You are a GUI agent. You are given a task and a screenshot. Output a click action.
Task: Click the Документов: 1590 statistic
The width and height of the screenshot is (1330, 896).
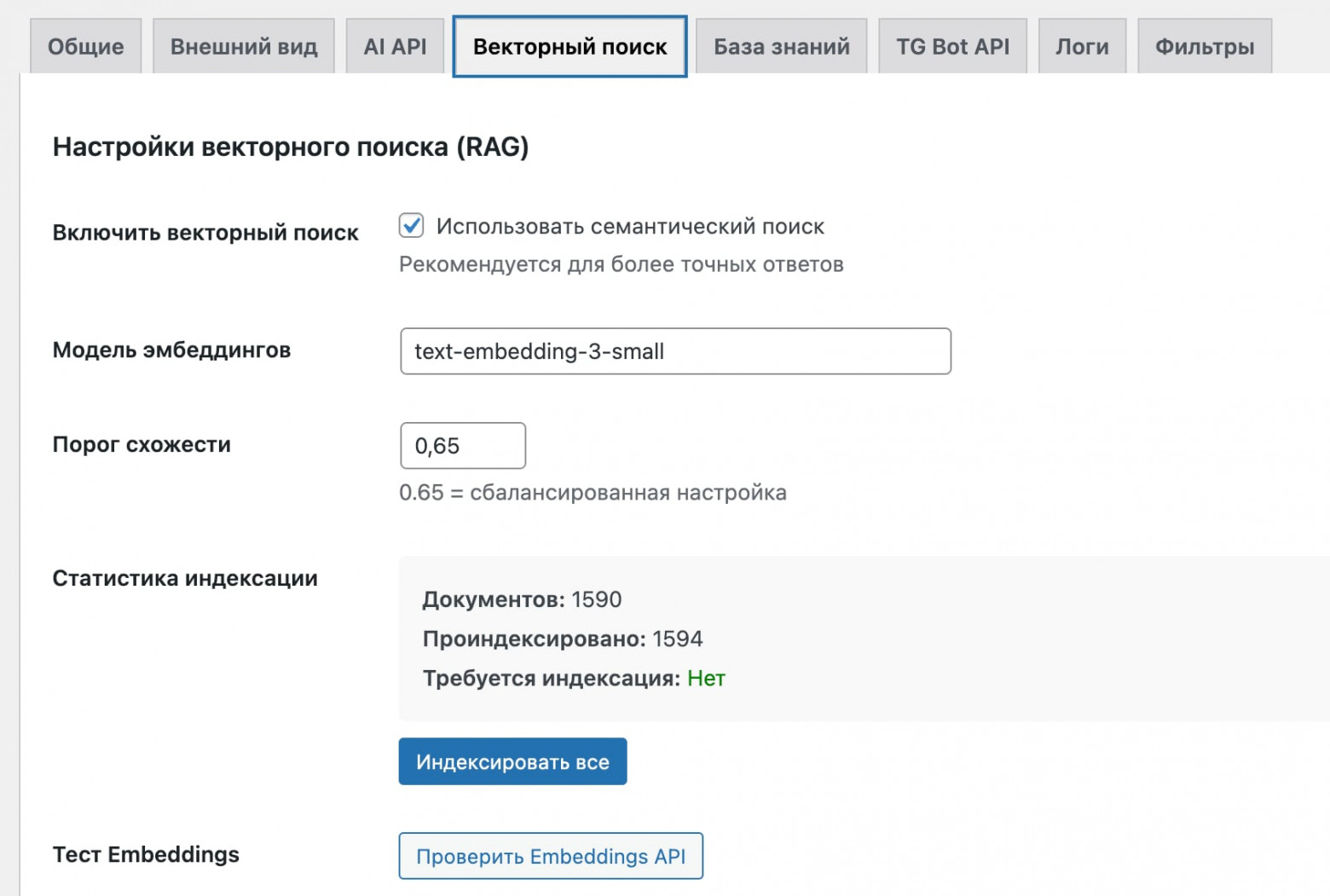pos(521,599)
